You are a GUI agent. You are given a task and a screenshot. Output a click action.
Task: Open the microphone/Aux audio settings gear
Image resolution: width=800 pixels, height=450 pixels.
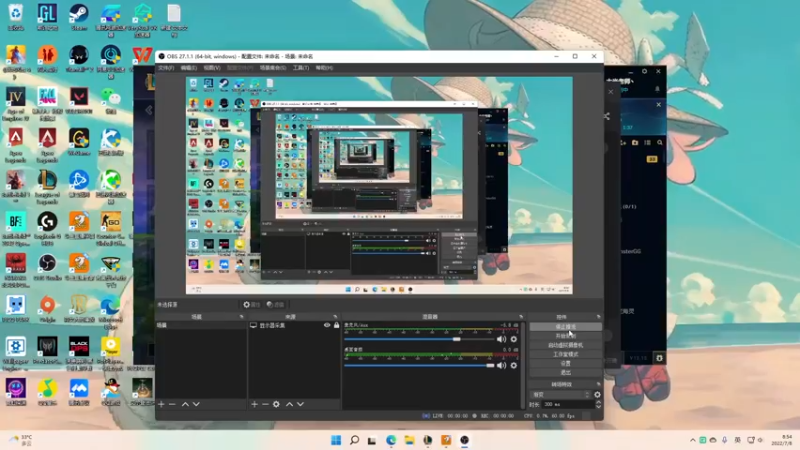(514, 339)
